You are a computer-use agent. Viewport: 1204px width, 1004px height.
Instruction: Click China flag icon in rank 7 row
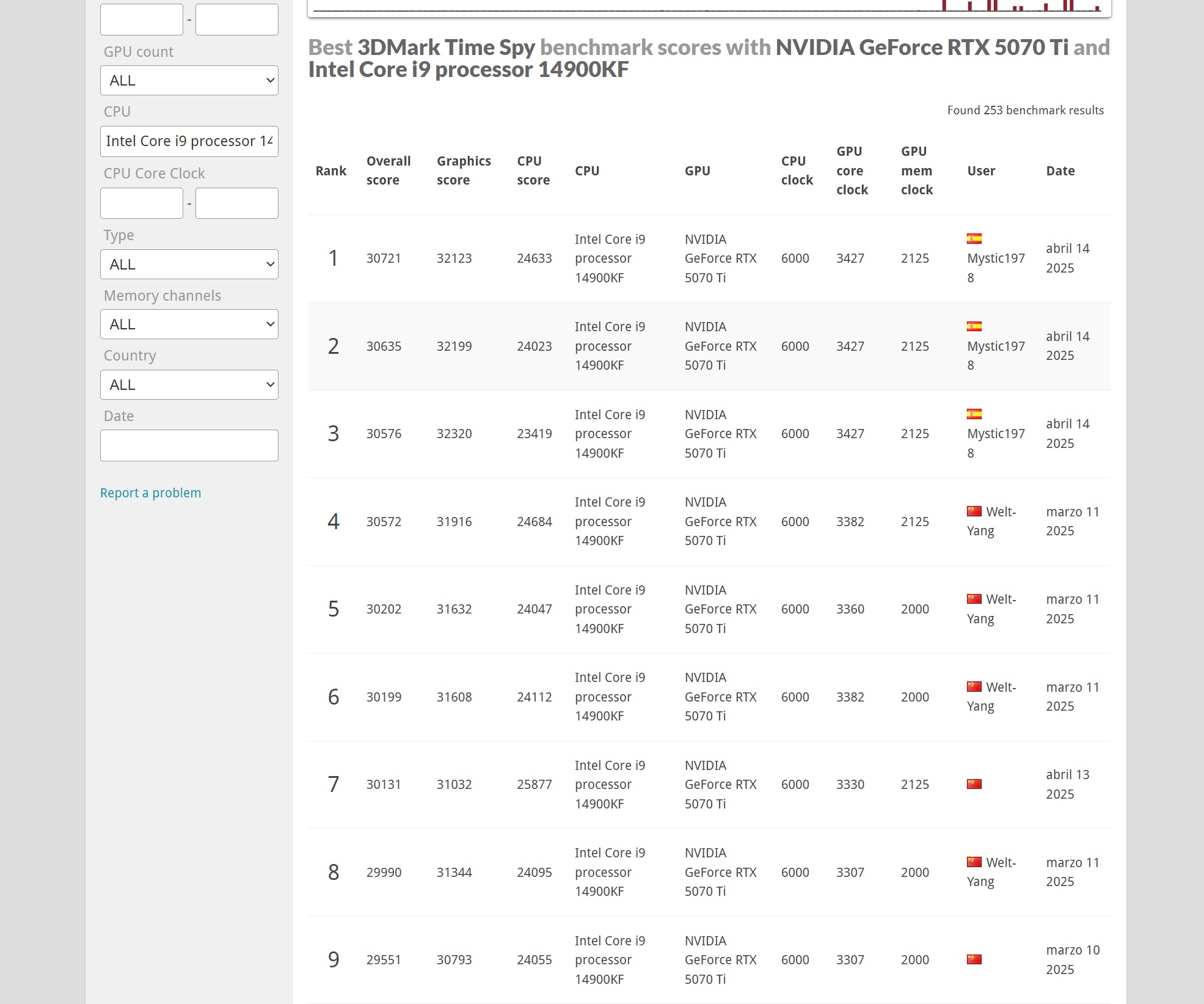click(x=974, y=784)
